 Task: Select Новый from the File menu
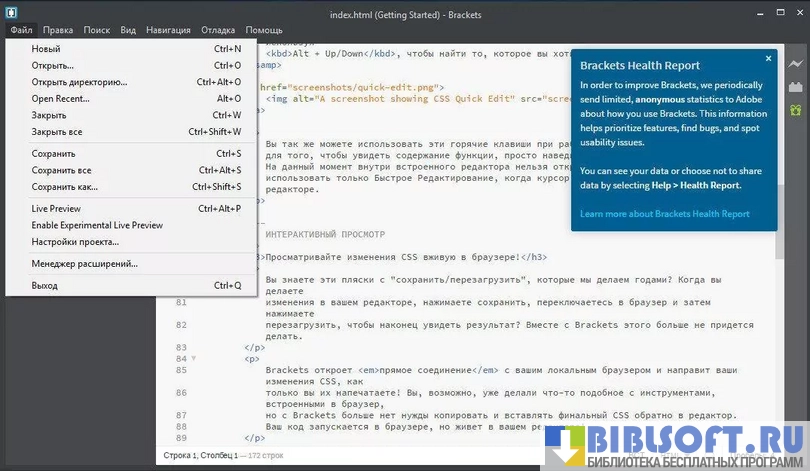pos(46,49)
